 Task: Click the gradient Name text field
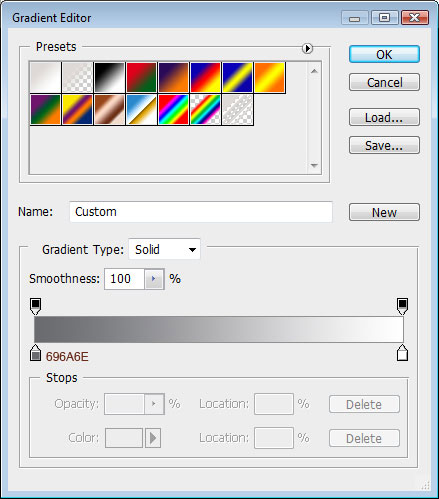[201, 212]
